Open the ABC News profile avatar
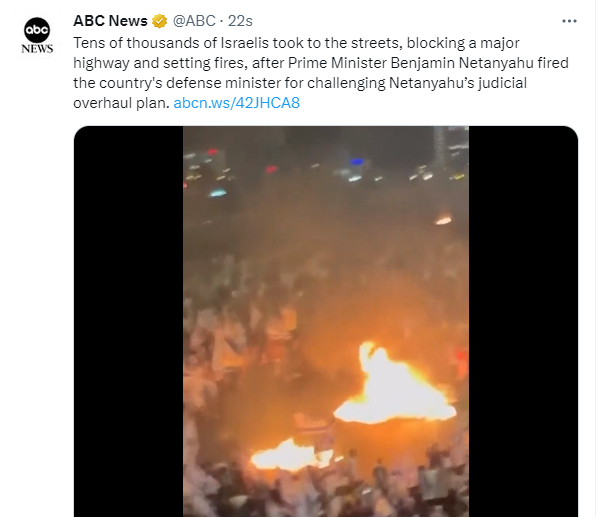 point(37,35)
